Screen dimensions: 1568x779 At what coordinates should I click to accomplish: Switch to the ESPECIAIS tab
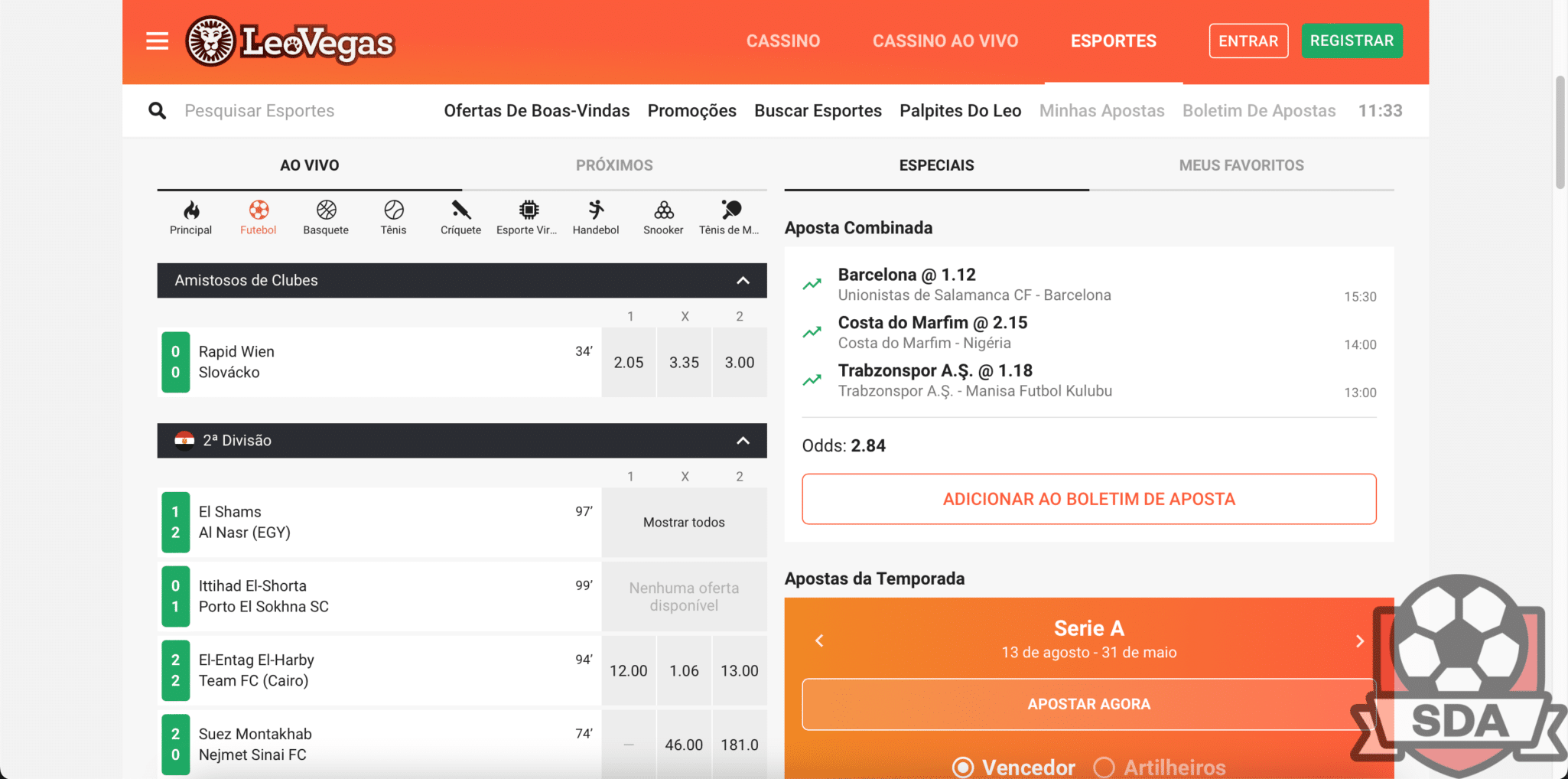(936, 165)
